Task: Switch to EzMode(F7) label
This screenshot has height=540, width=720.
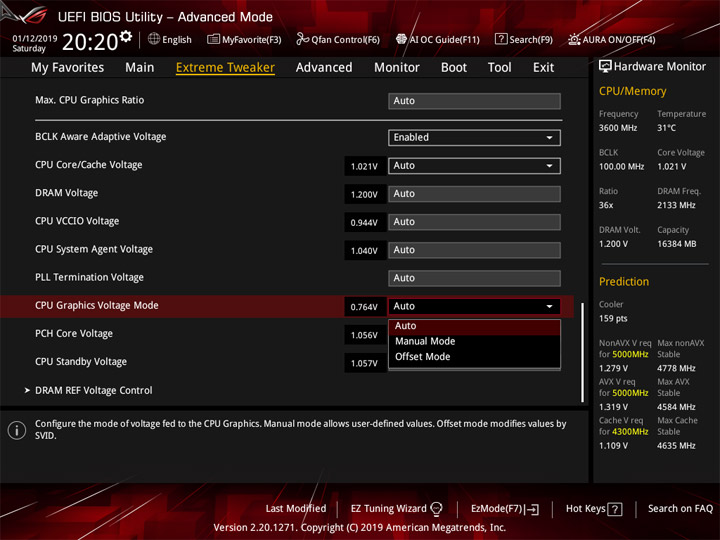Action: [x=497, y=509]
